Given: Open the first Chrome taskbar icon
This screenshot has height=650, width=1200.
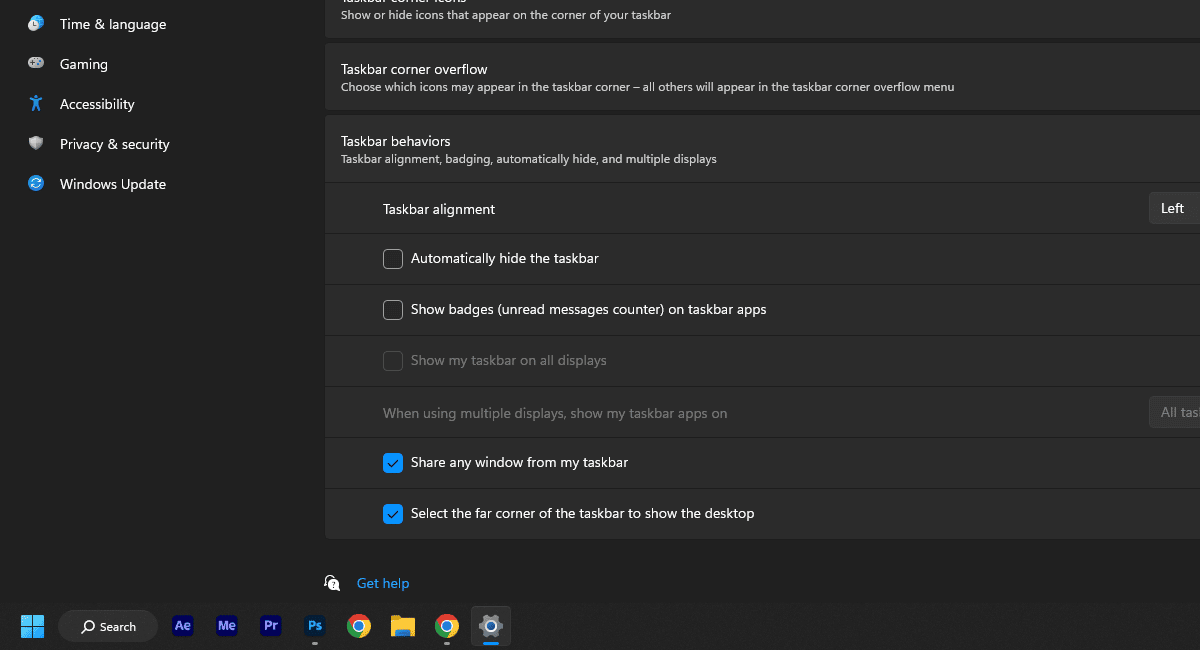Looking at the screenshot, I should tap(359, 626).
